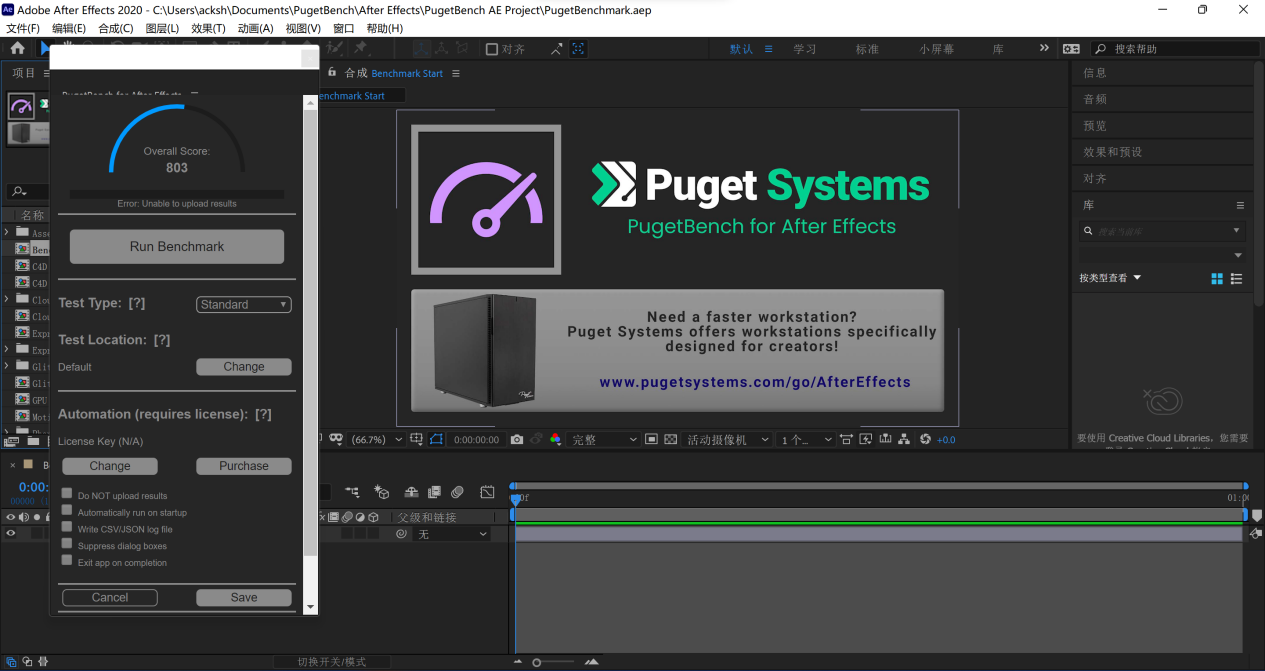Screen dimensions: 1265x671
Task: Click the Purchase license button
Action: [244, 466]
